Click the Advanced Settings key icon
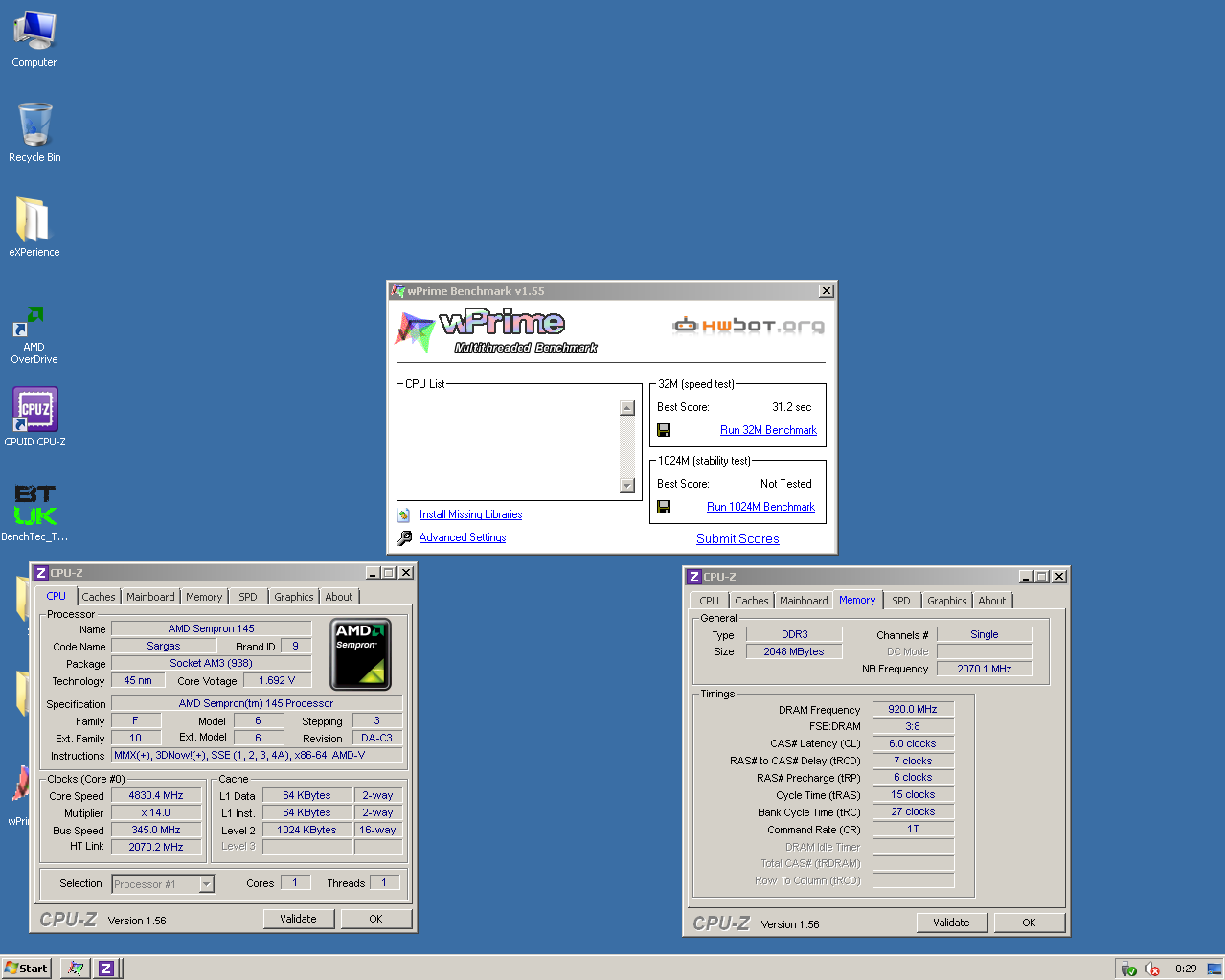Viewport: 1225px width, 980px height. tap(404, 537)
